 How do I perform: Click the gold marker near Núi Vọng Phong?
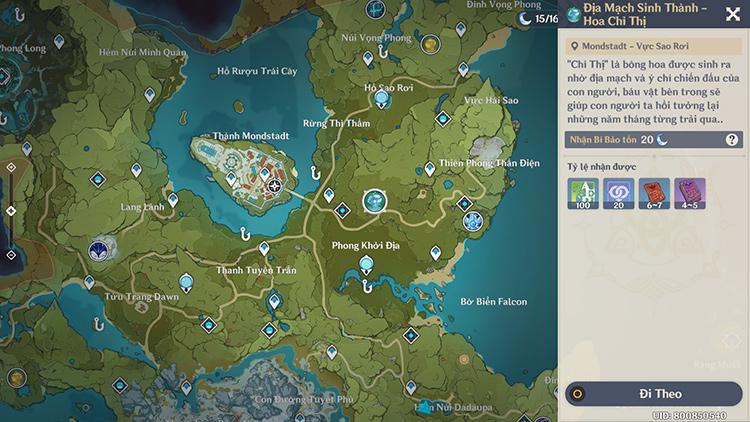[430, 44]
